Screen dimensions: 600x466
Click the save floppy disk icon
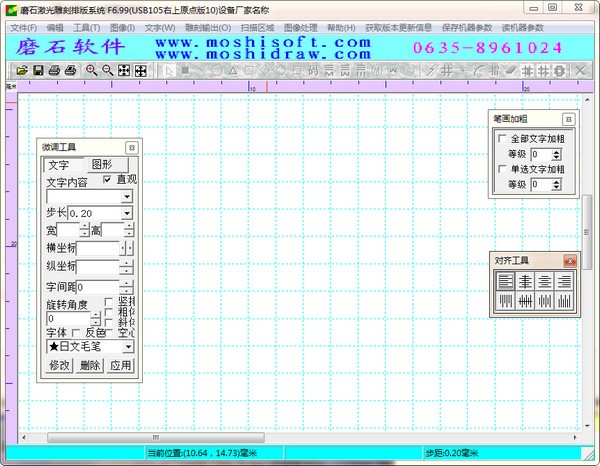[x=38, y=71]
